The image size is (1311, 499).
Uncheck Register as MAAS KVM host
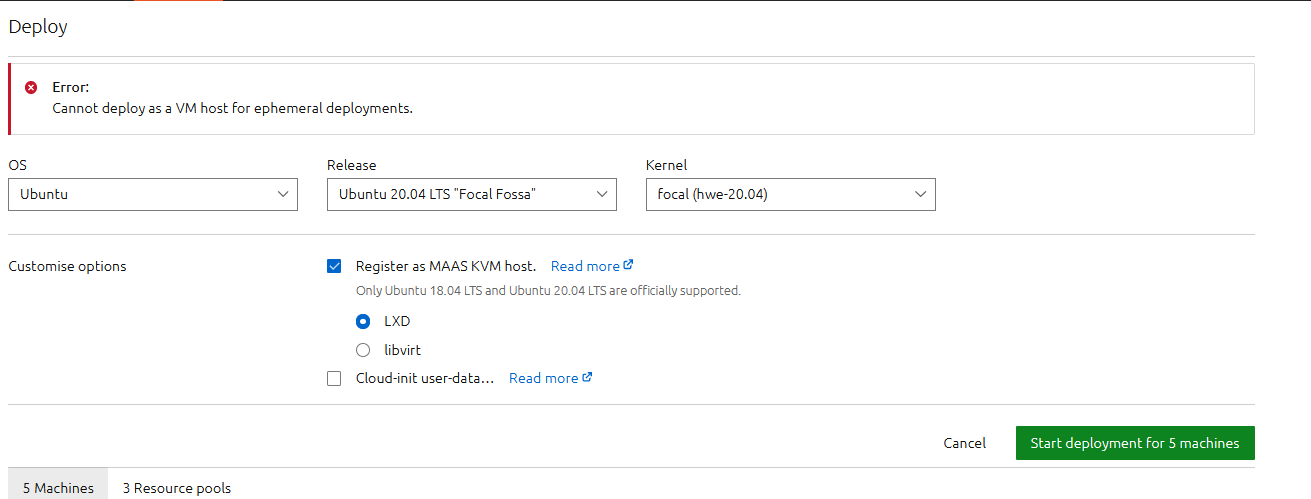(334, 266)
